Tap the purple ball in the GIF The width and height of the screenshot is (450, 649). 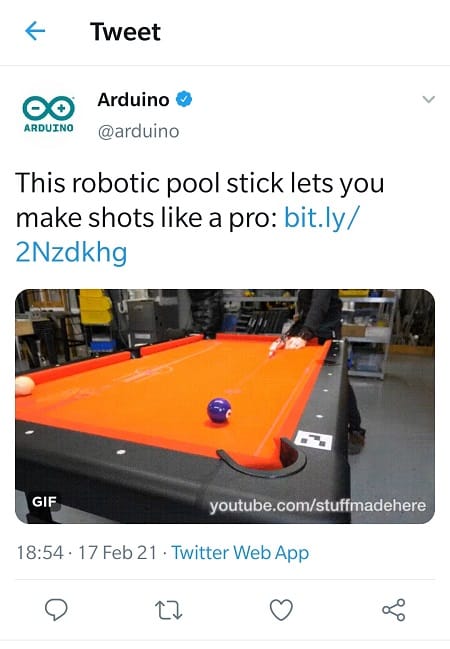pyautogui.click(x=219, y=410)
